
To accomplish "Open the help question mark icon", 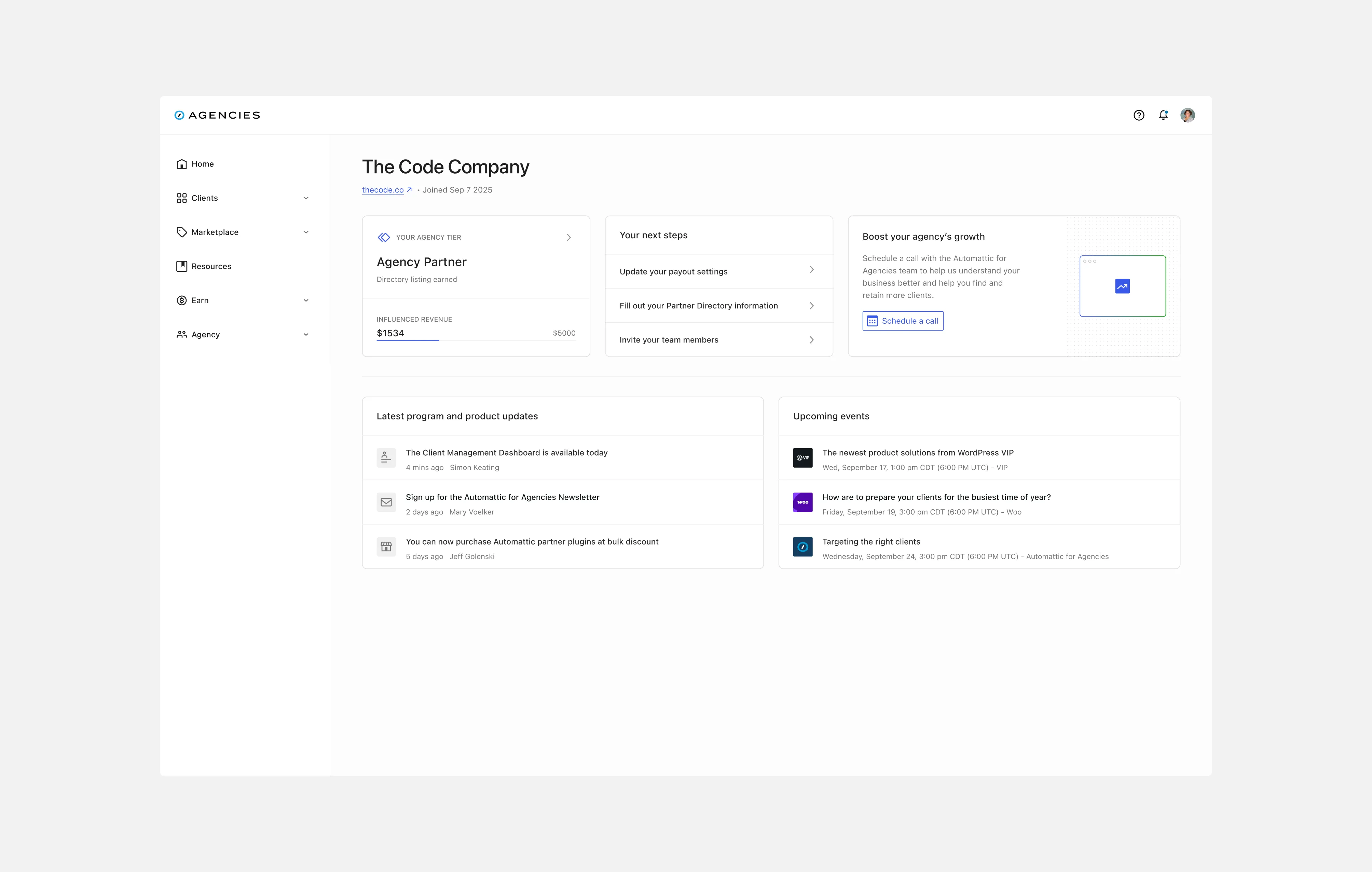I will pos(1138,115).
